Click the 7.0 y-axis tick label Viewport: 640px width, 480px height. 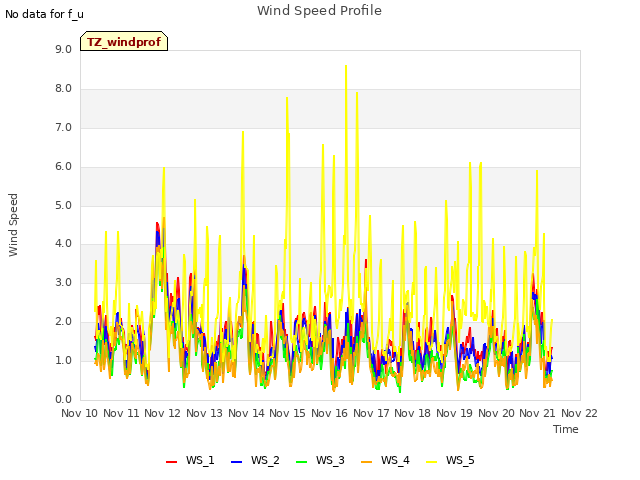63,128
